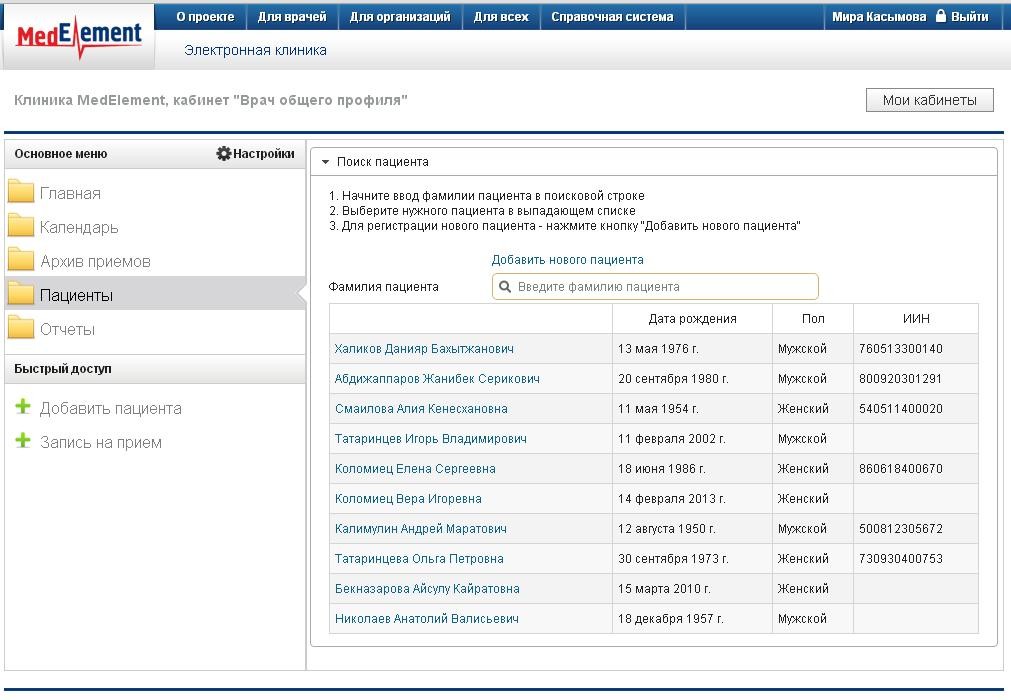The image size is (1011, 700).
Task: Open the Для организаций menu
Action: pos(400,17)
